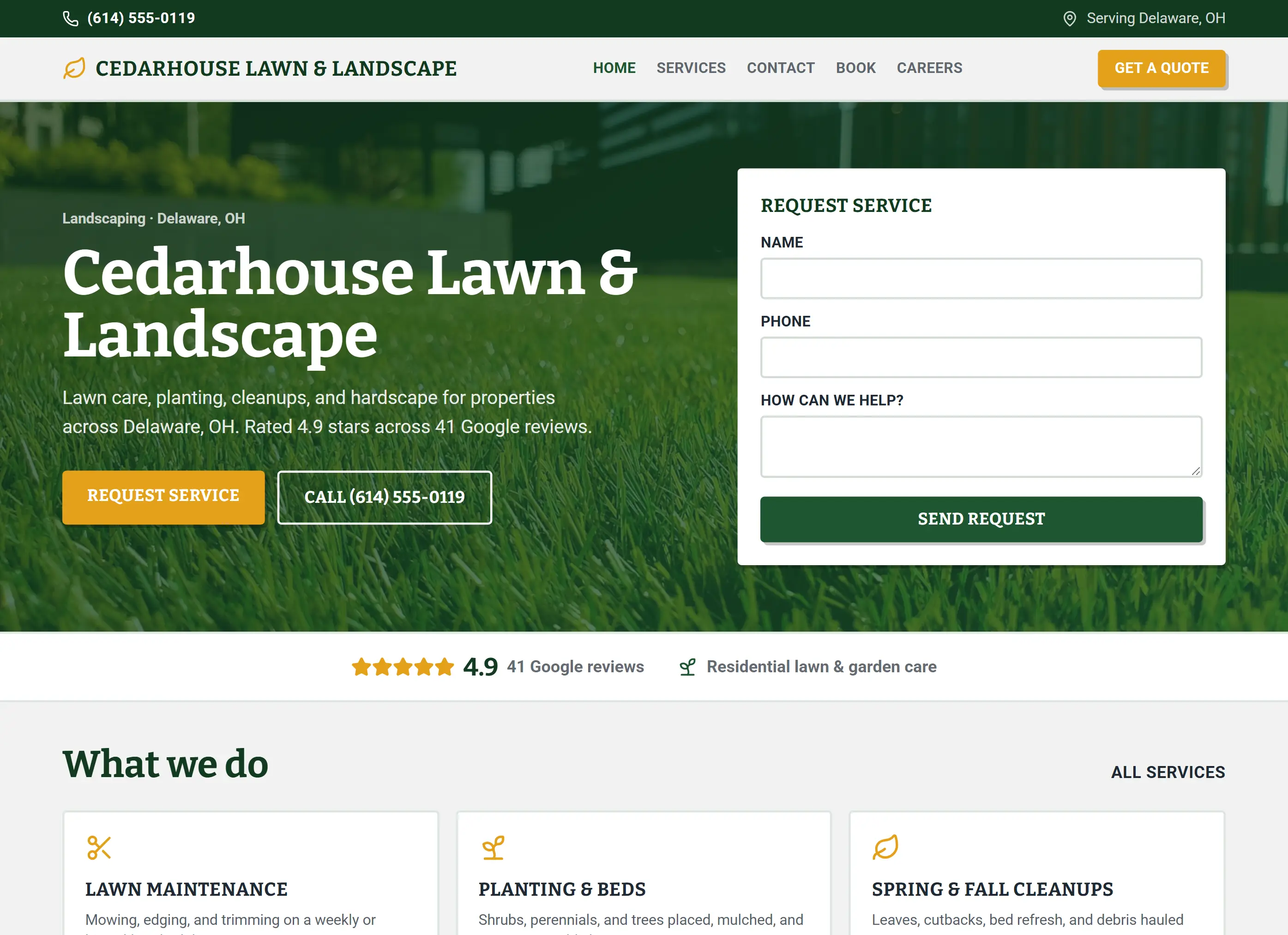
Task: Click the five-star rating icons
Action: tap(403, 667)
